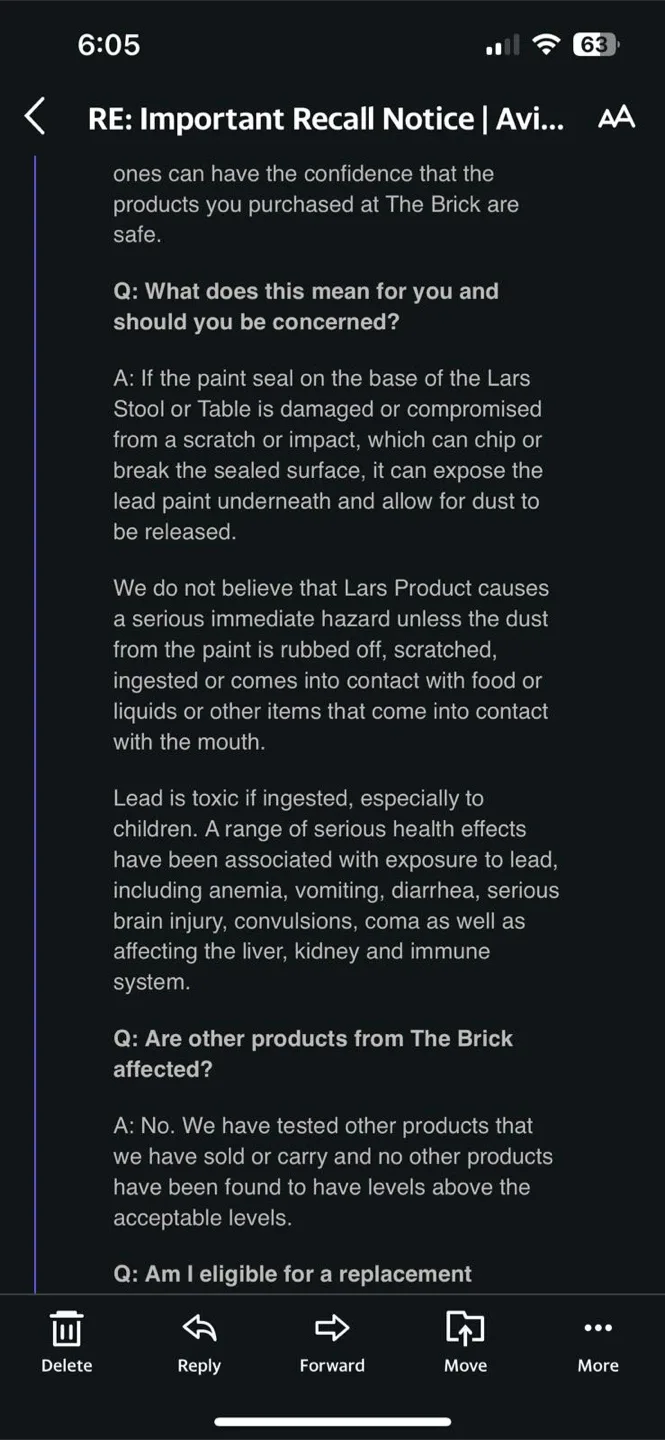Tap the battery level indicator
665x1440 pixels.
(596, 45)
